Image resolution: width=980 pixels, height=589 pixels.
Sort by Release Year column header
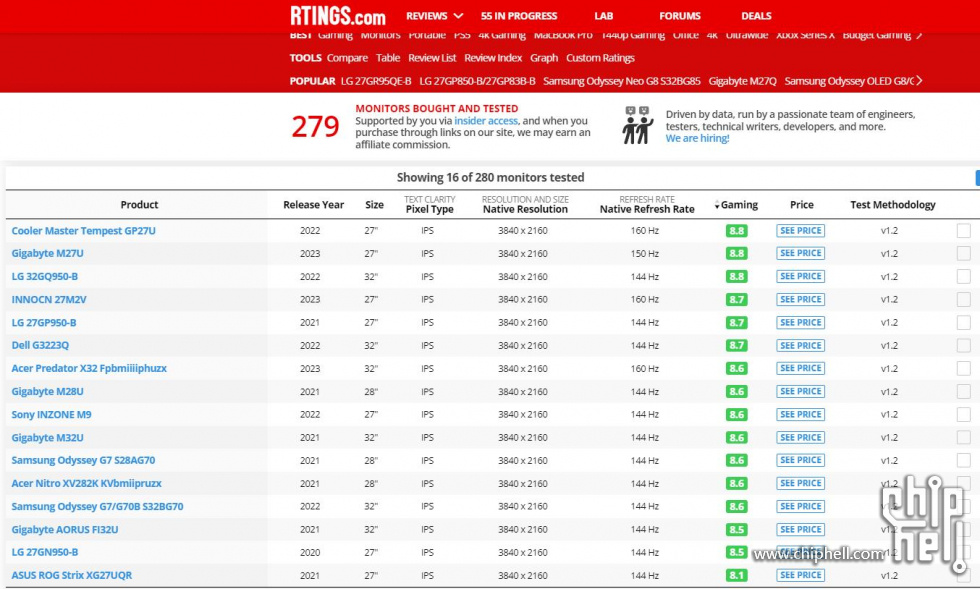click(x=313, y=204)
